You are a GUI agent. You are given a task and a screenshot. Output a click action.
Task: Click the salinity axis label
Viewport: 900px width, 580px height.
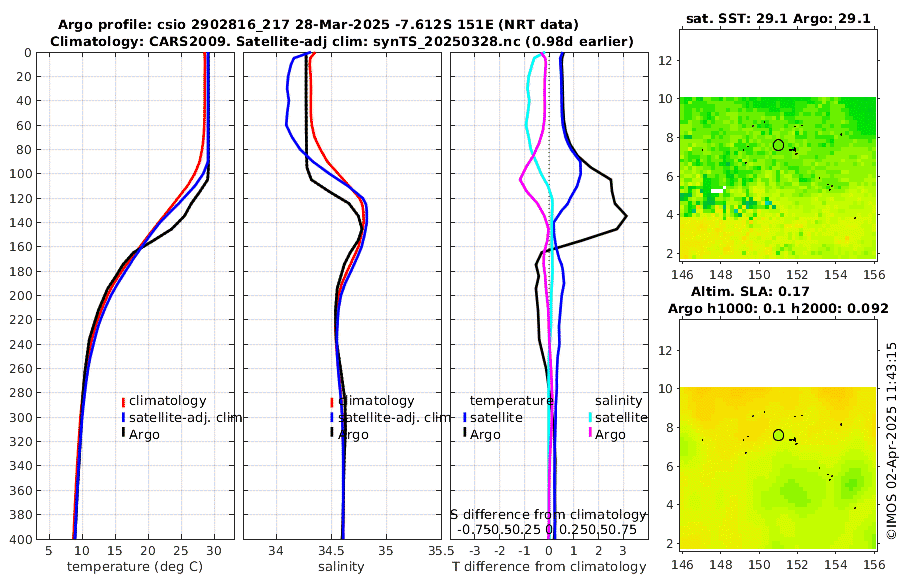(x=341, y=567)
